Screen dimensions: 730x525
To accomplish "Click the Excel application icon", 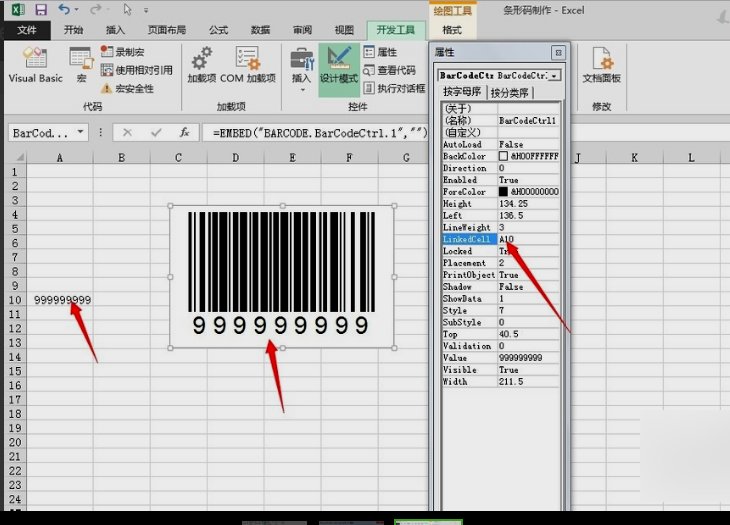I will [x=18, y=9].
